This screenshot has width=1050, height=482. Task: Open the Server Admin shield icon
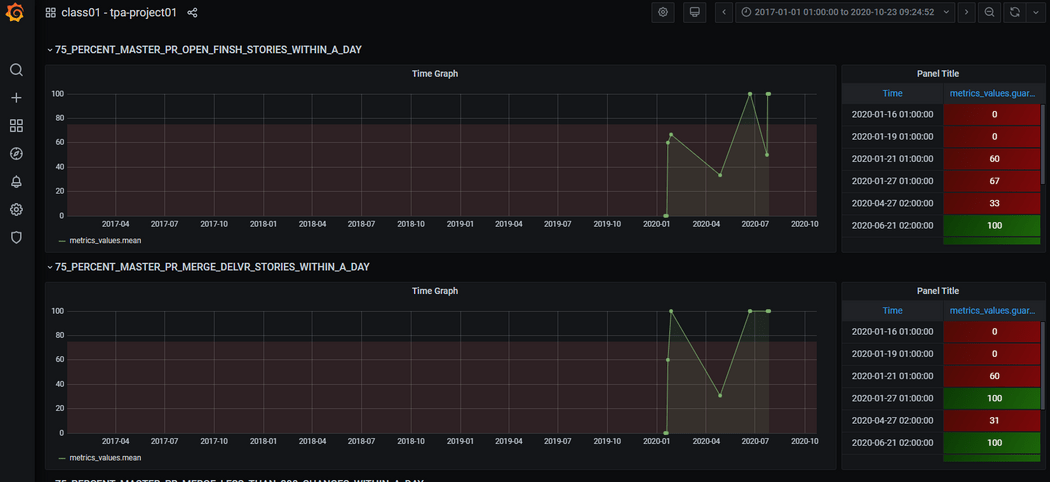pyautogui.click(x=16, y=238)
